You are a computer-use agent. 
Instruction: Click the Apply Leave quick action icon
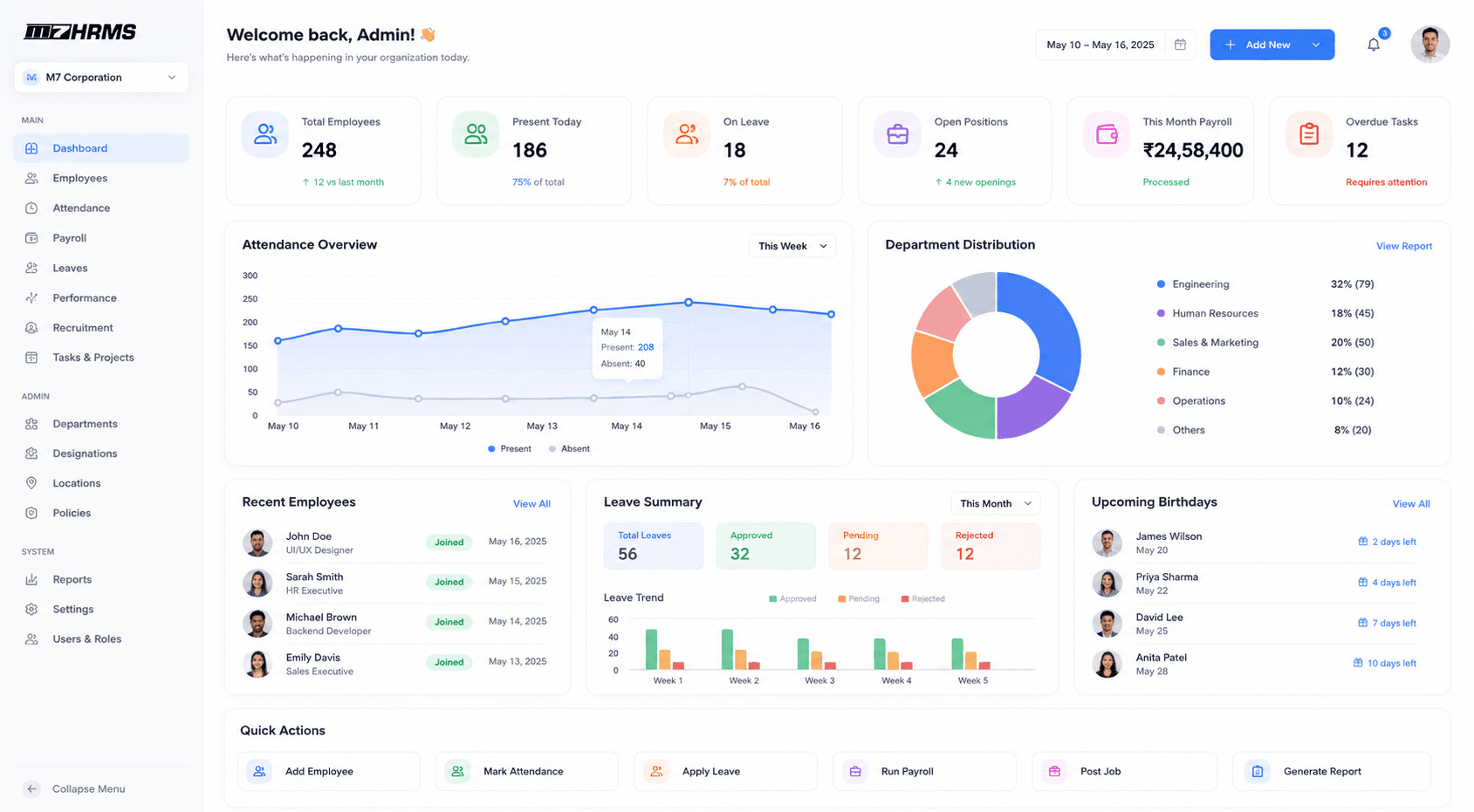point(656,771)
